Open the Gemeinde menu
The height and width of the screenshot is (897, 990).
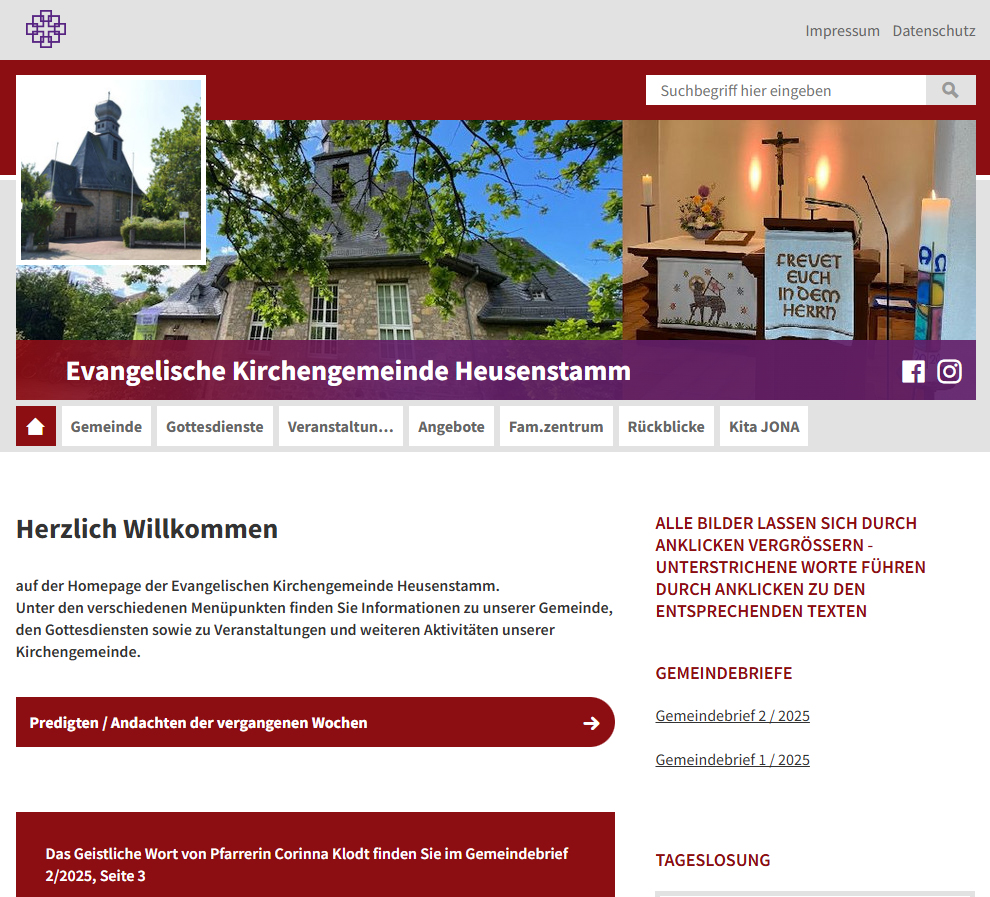click(x=106, y=426)
